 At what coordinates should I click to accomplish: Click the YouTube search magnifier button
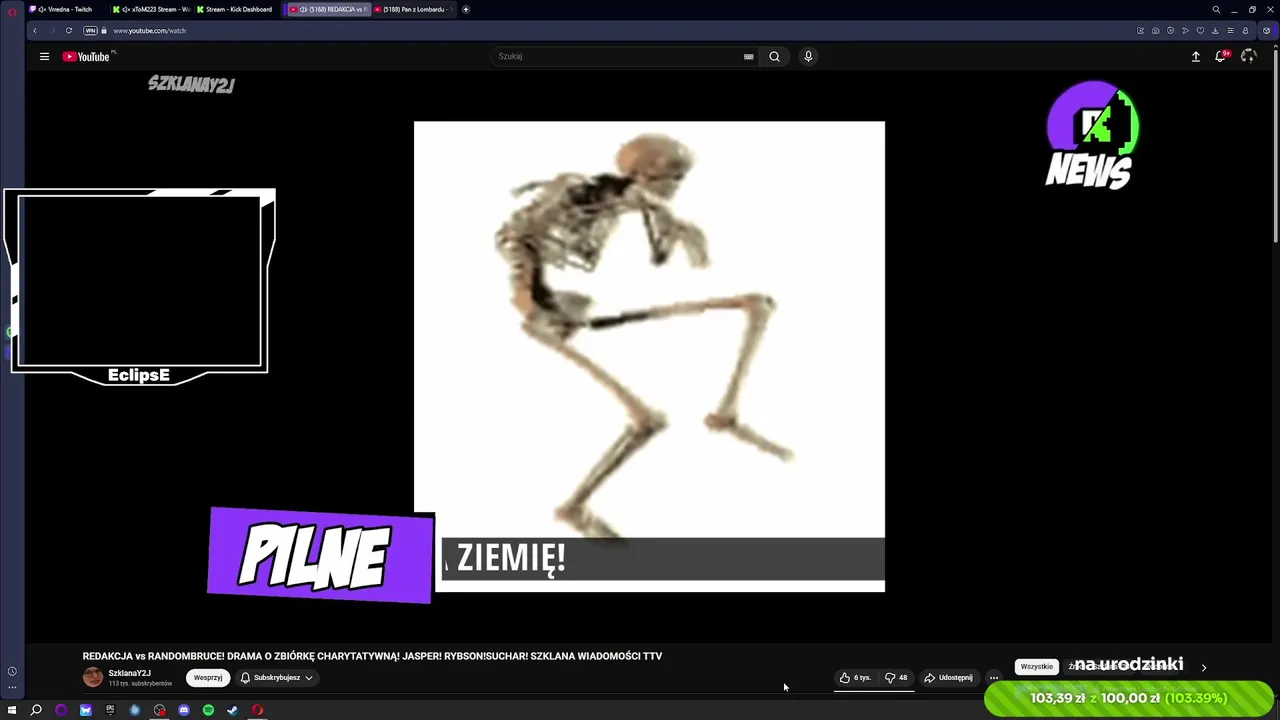774,56
